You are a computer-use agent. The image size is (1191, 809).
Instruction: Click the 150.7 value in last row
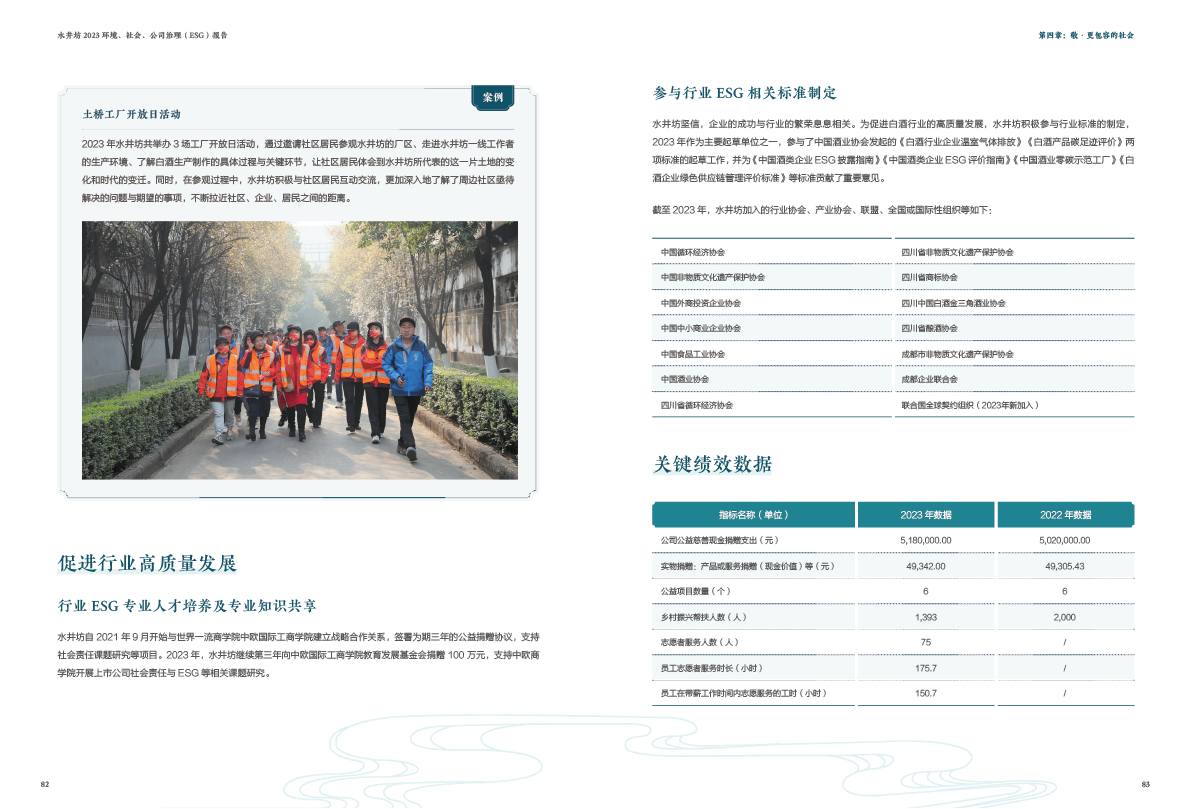(926, 693)
